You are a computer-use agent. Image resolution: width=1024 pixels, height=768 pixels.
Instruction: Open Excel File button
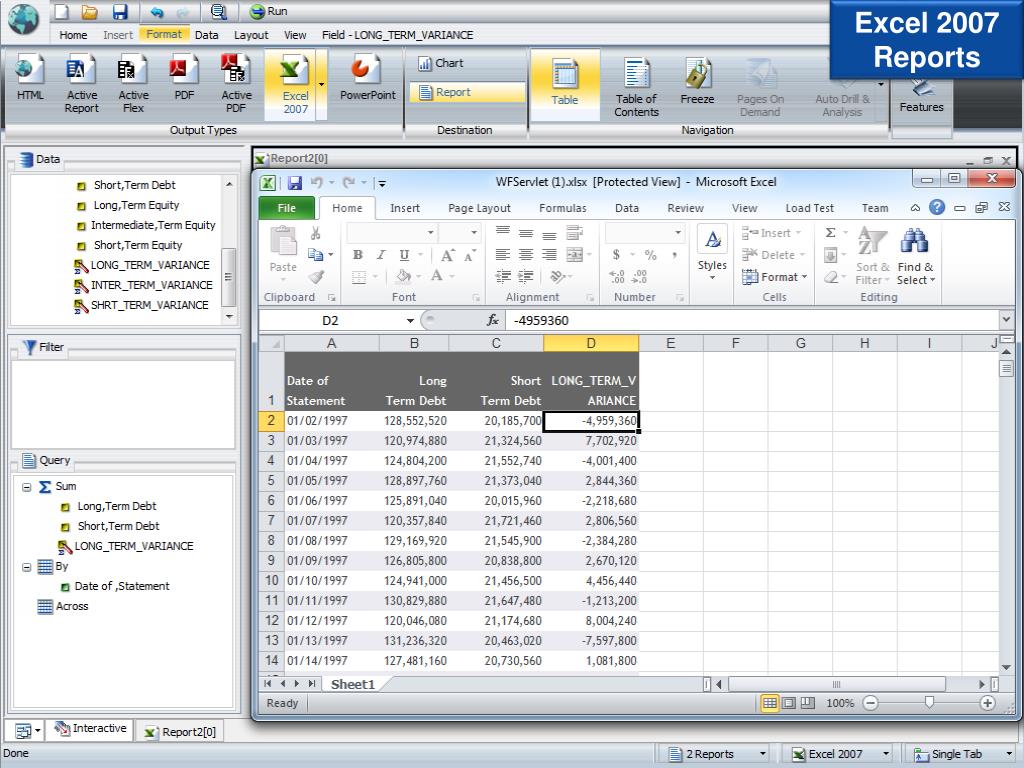(x=287, y=208)
